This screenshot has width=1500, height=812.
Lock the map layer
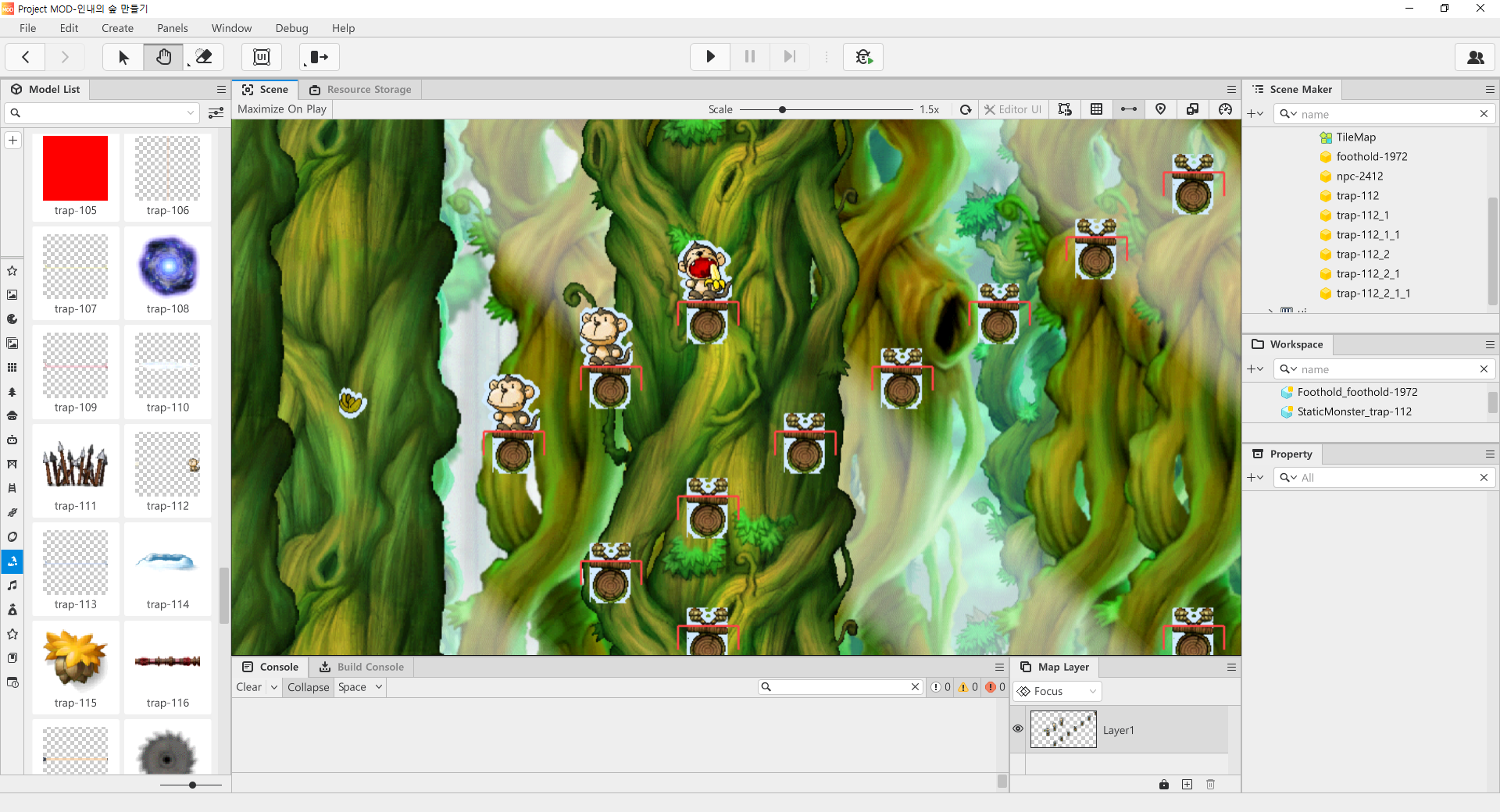pos(1164,785)
